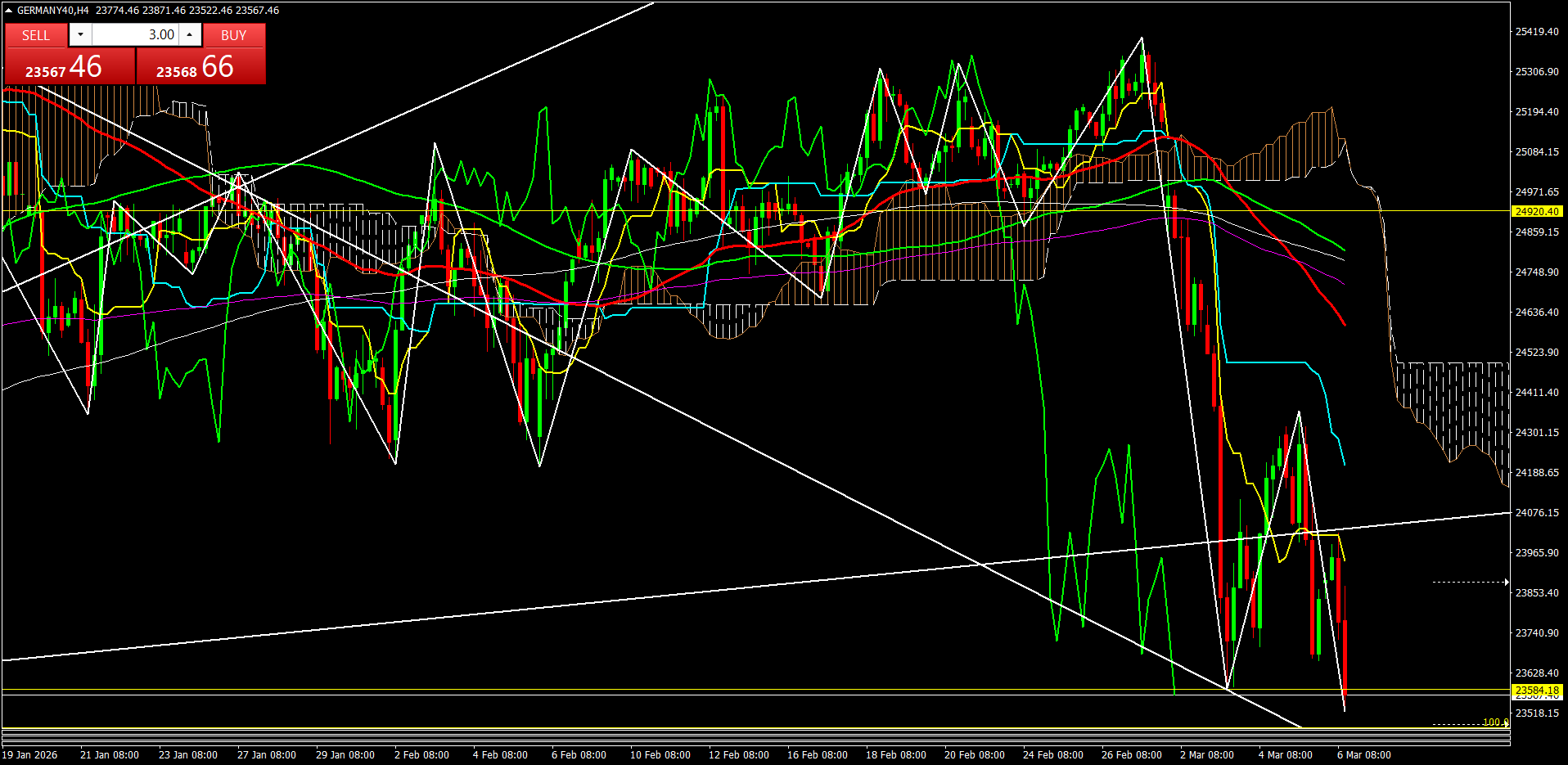This screenshot has height=765, width=1568.
Task: Click the 24523.90 price scale label
Action: (x=1536, y=353)
